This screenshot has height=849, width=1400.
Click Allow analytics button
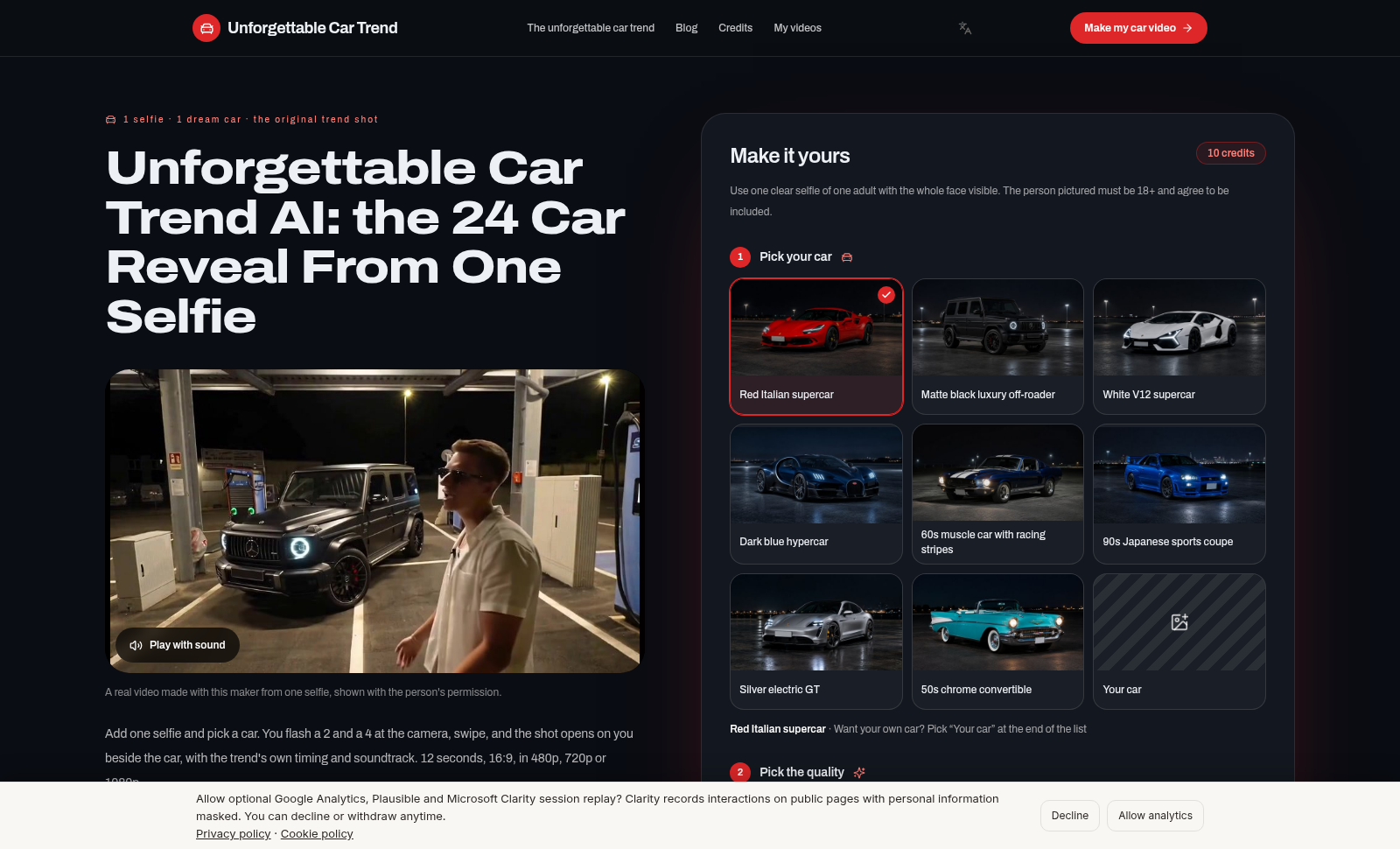click(1155, 816)
